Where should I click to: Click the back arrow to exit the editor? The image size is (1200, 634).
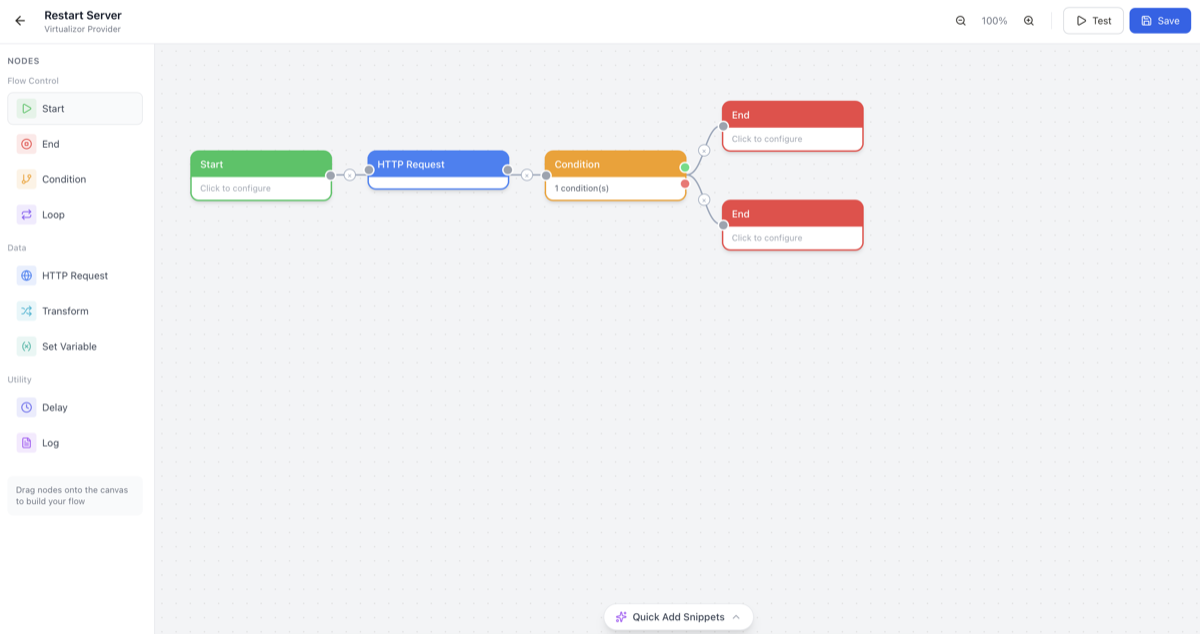coord(19,20)
